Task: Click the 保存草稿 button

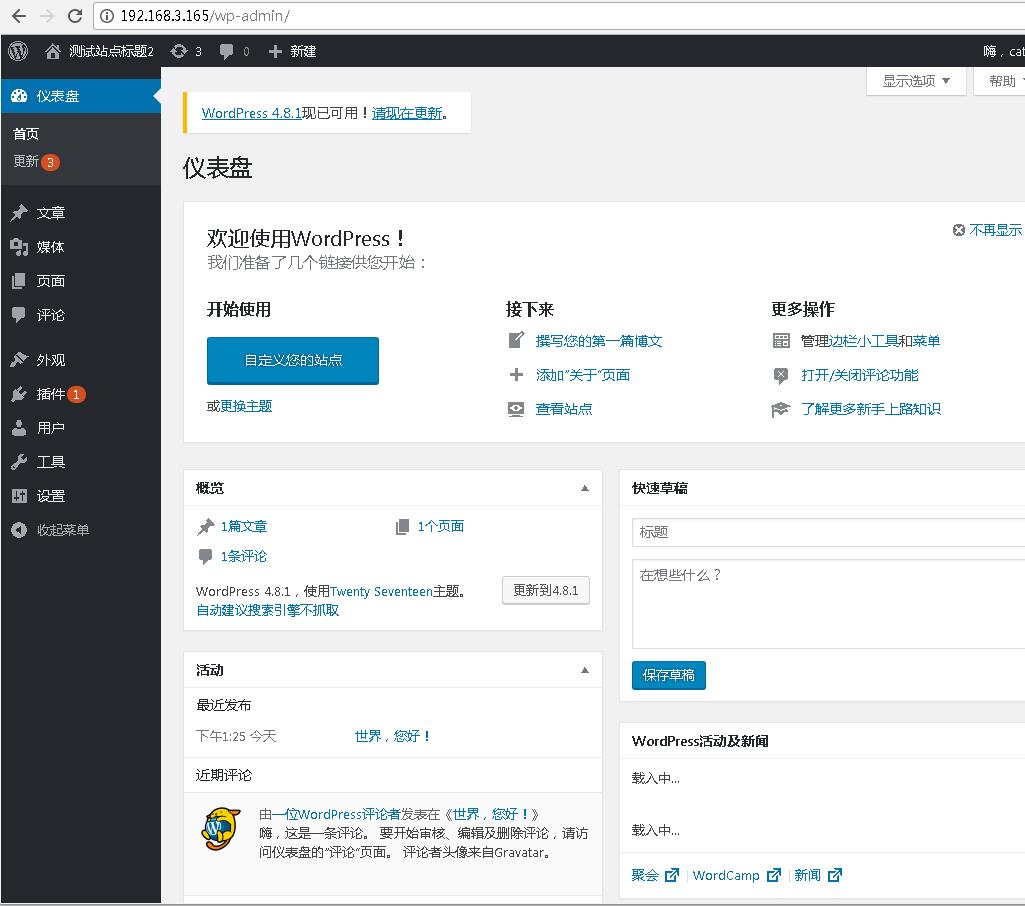Action: tap(669, 675)
